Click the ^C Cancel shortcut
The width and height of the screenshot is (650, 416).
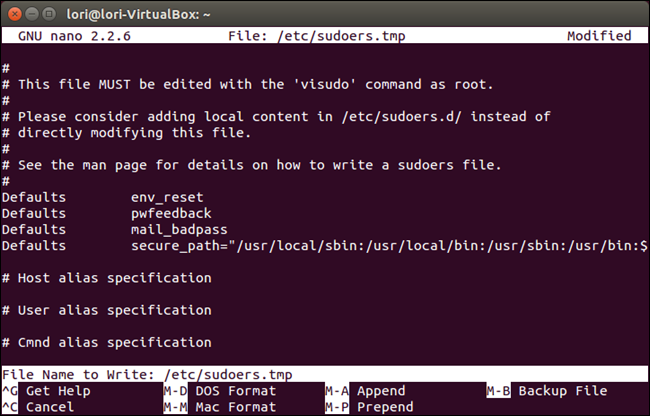pyautogui.click(x=38, y=407)
